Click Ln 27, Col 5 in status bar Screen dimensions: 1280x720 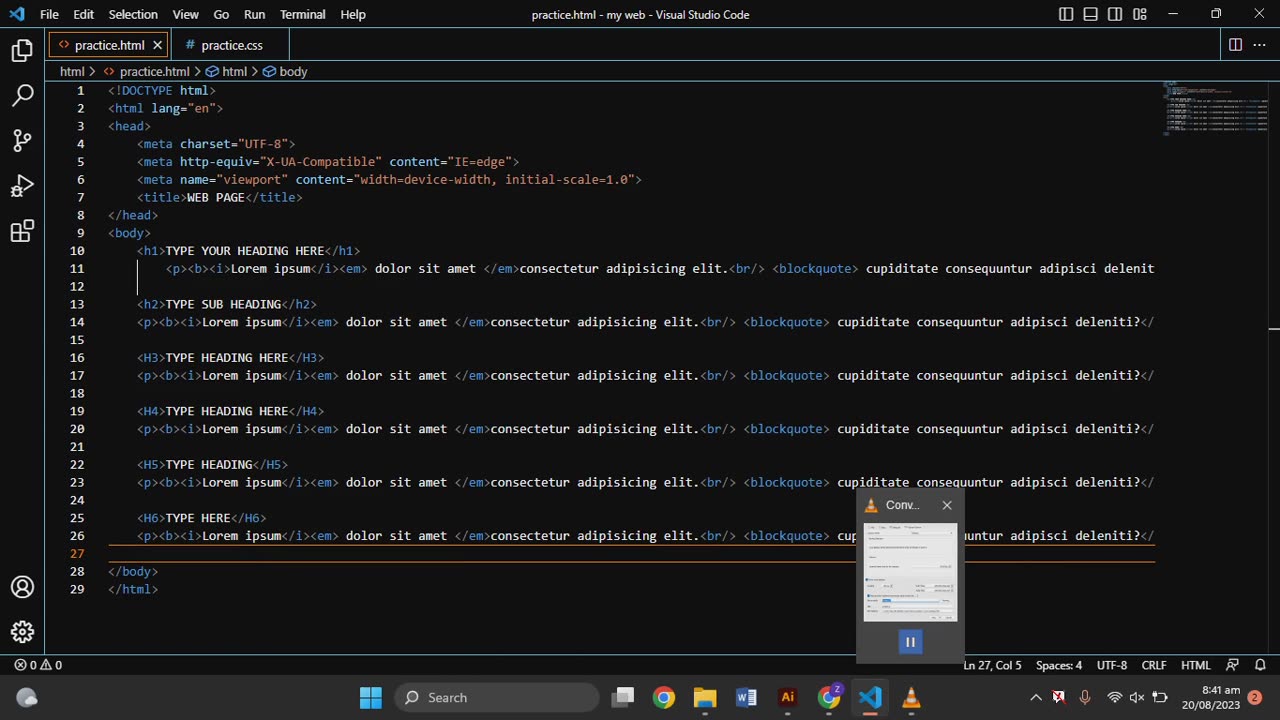tap(992, 665)
